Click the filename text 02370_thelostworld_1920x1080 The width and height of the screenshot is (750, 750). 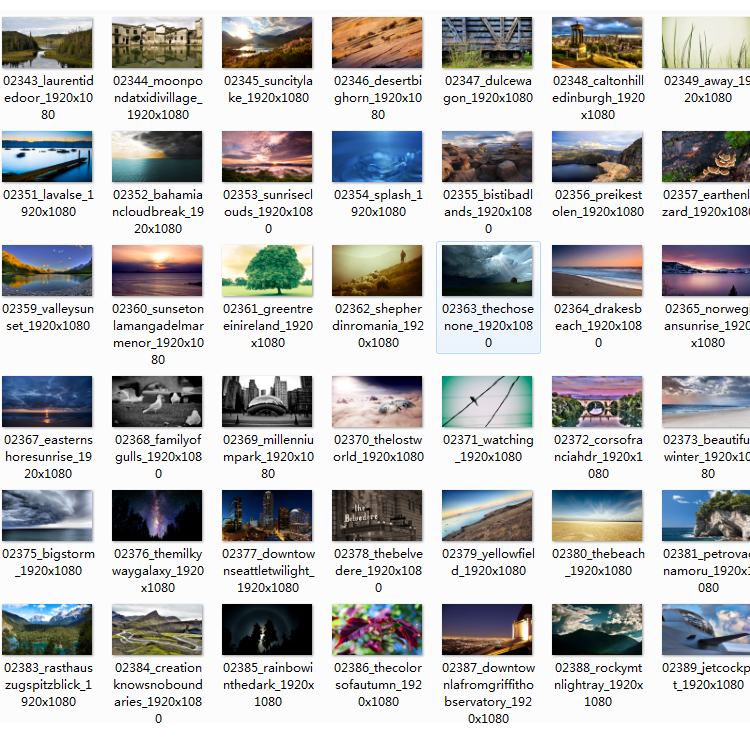click(x=378, y=448)
